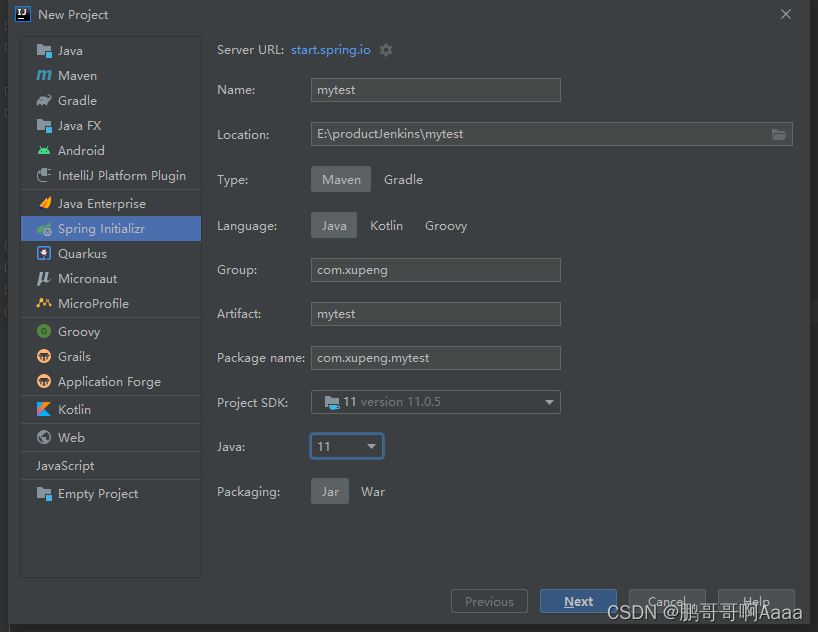Viewport: 818px width, 632px height.
Task: Browse Location with the folder icon
Action: point(779,135)
